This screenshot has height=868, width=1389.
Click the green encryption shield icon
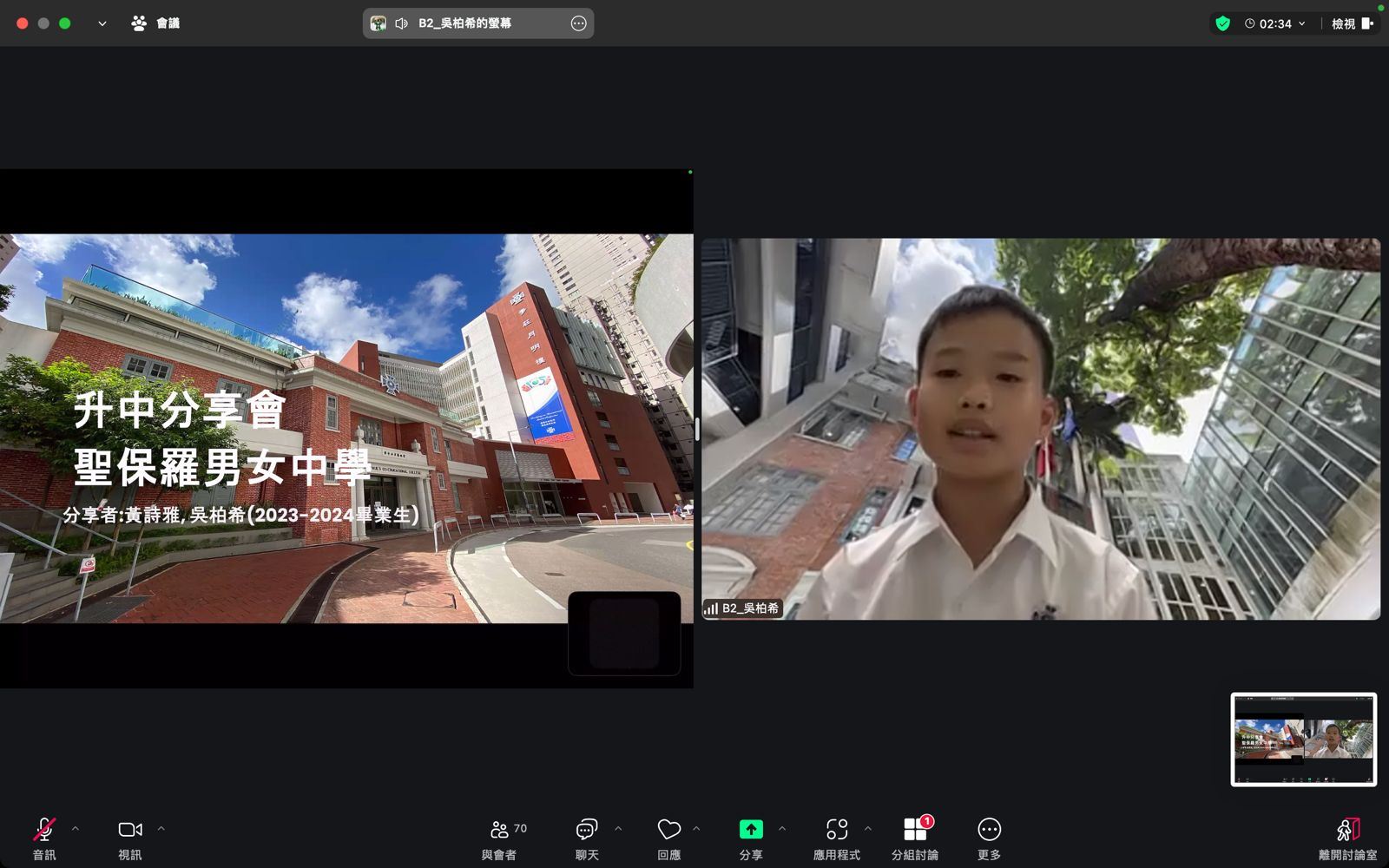coord(1223,23)
